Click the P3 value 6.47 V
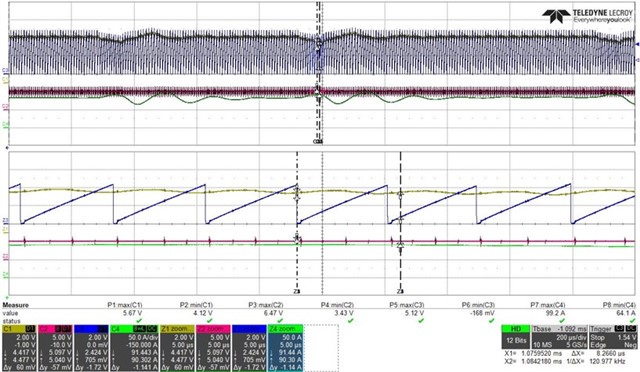Viewport: 640px width, 372px height. pyautogui.click(x=273, y=313)
